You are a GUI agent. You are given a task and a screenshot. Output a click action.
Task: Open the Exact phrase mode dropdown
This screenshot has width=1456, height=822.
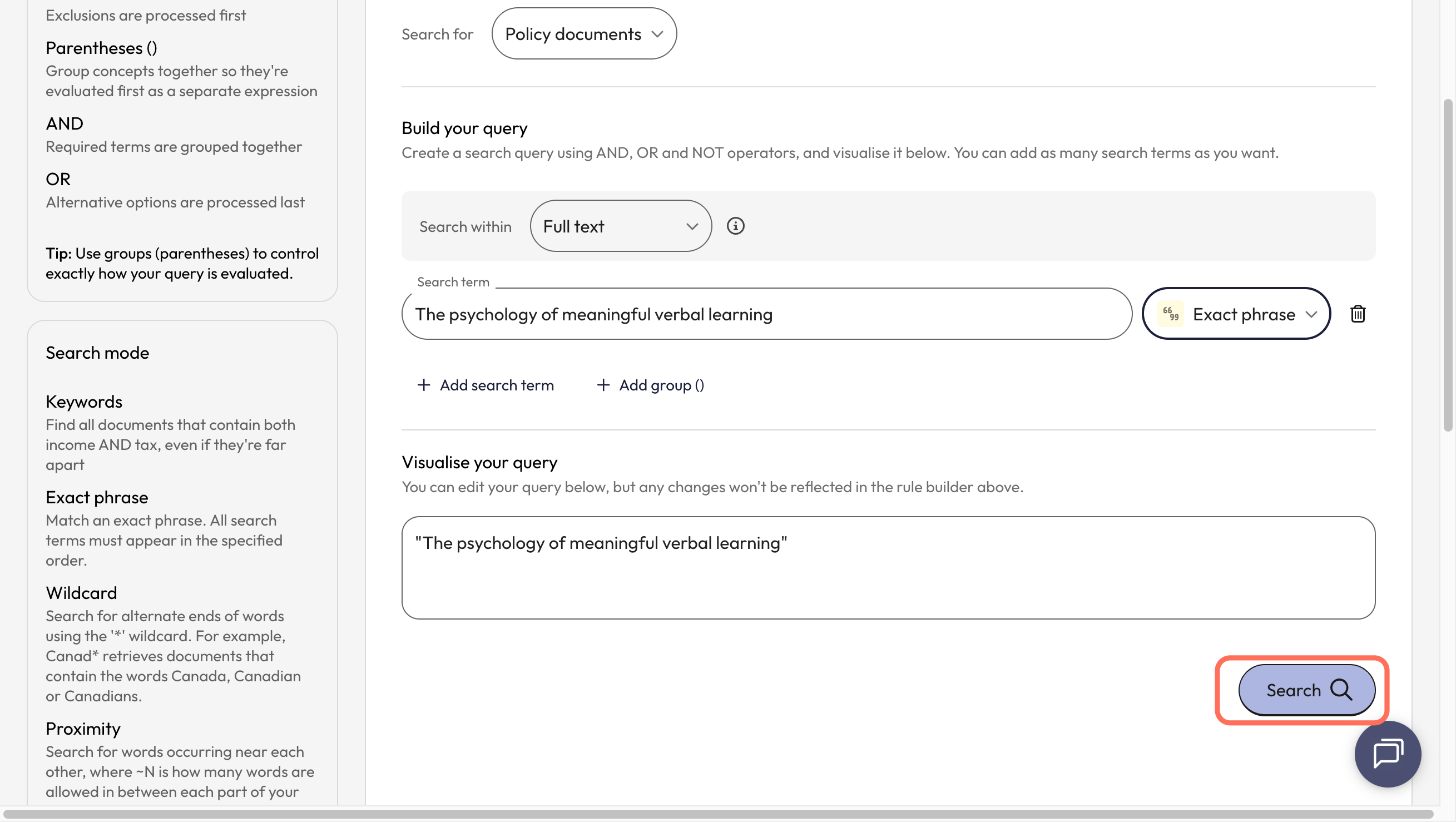(1236, 314)
